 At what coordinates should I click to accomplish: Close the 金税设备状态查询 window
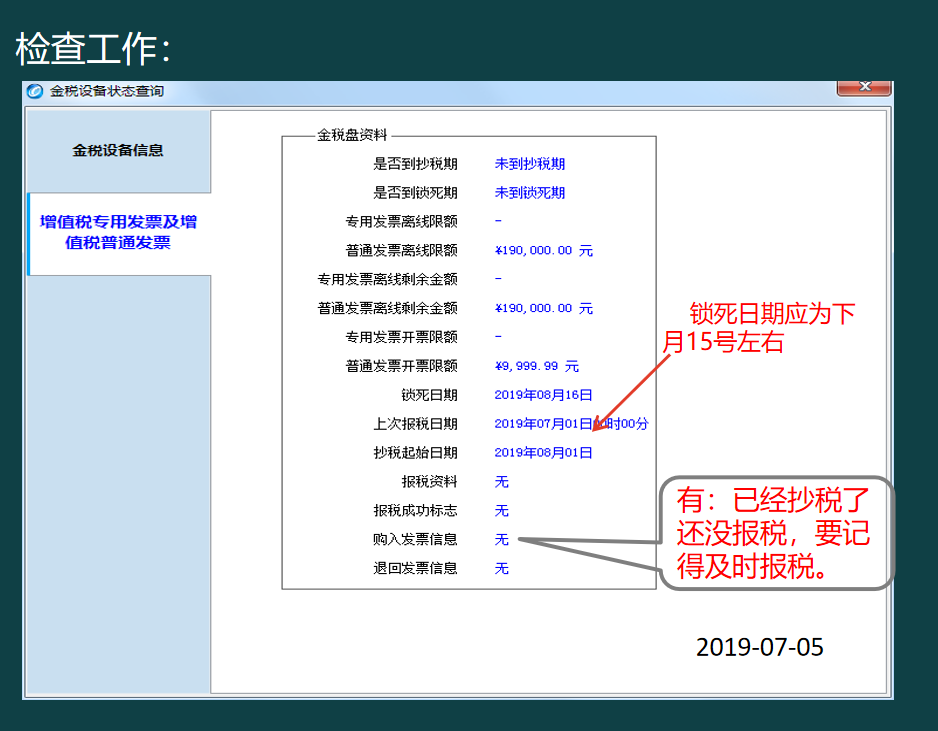(864, 87)
